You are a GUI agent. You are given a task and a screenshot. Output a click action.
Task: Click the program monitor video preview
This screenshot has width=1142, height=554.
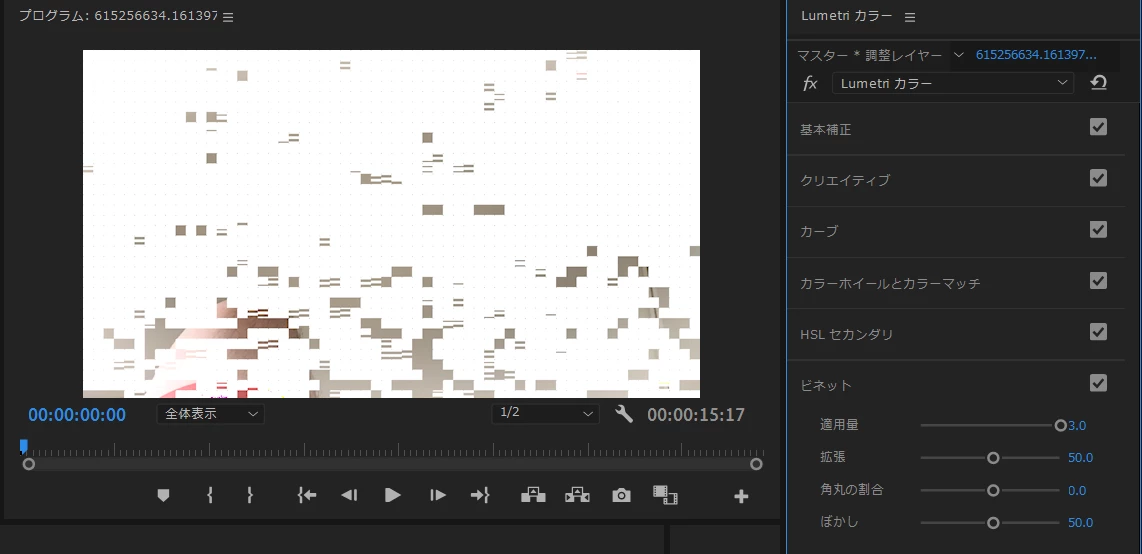pos(391,223)
